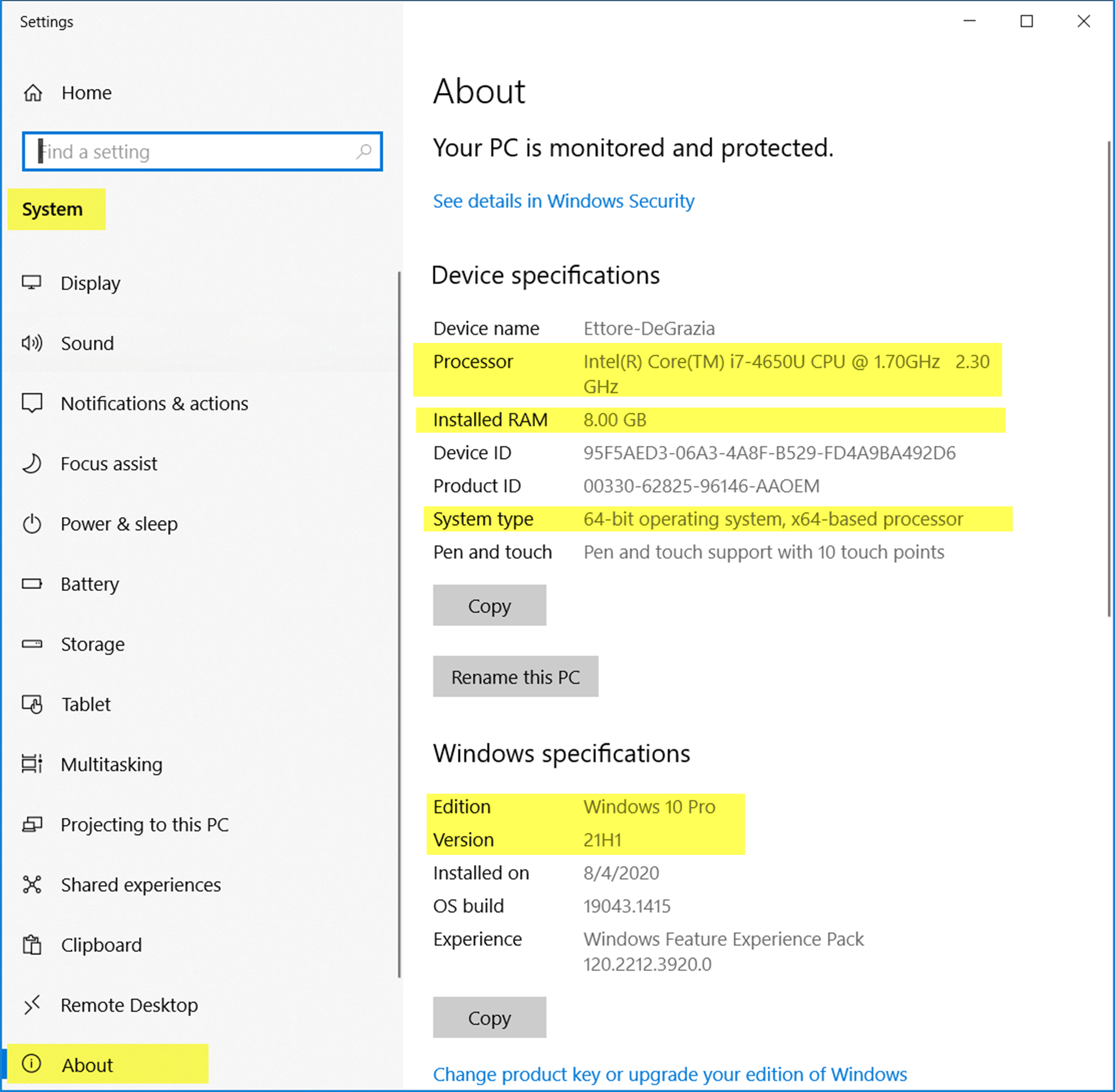Navigate to the Home menu item

point(86,92)
